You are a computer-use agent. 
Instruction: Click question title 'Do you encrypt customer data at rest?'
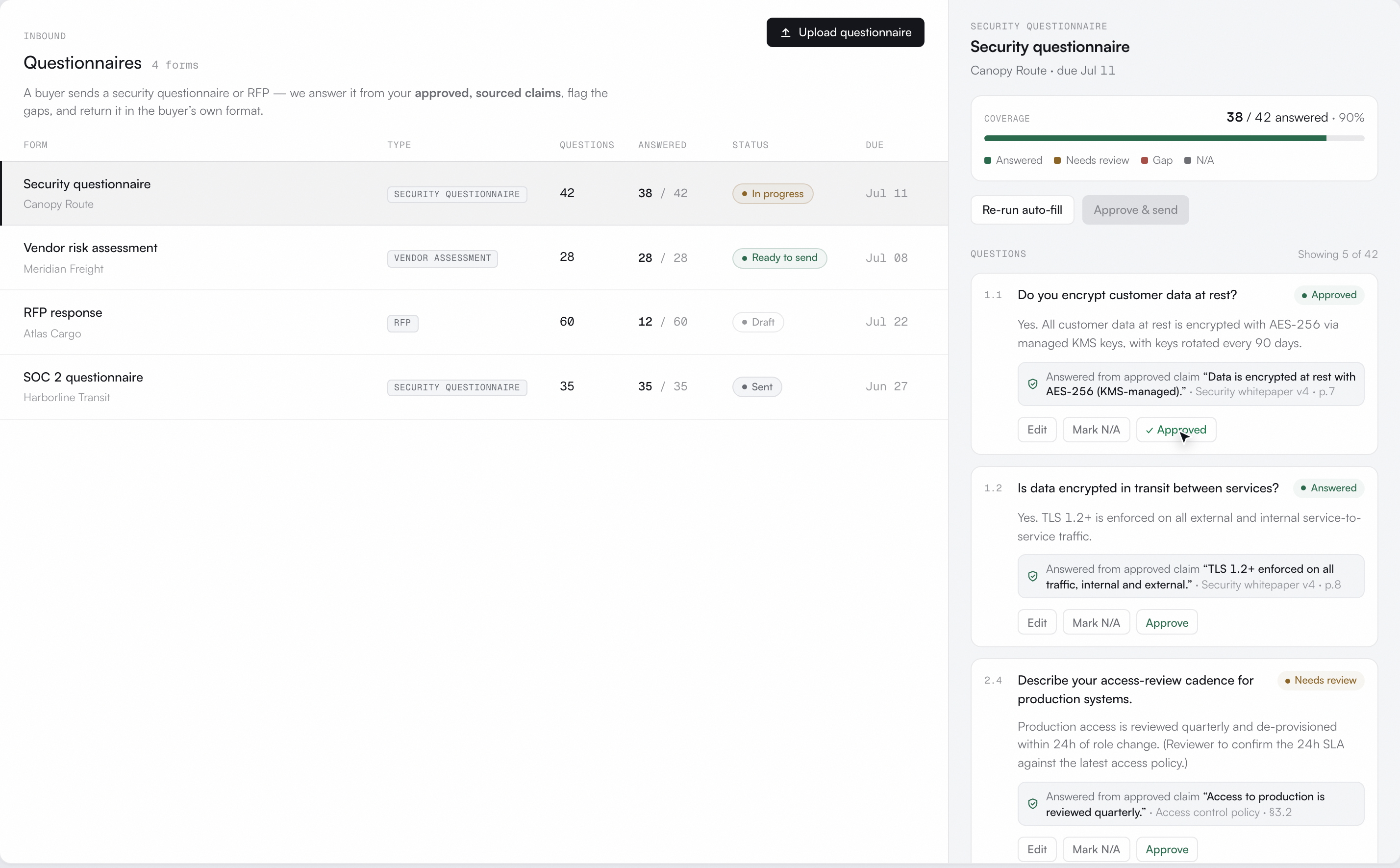[x=1127, y=295]
